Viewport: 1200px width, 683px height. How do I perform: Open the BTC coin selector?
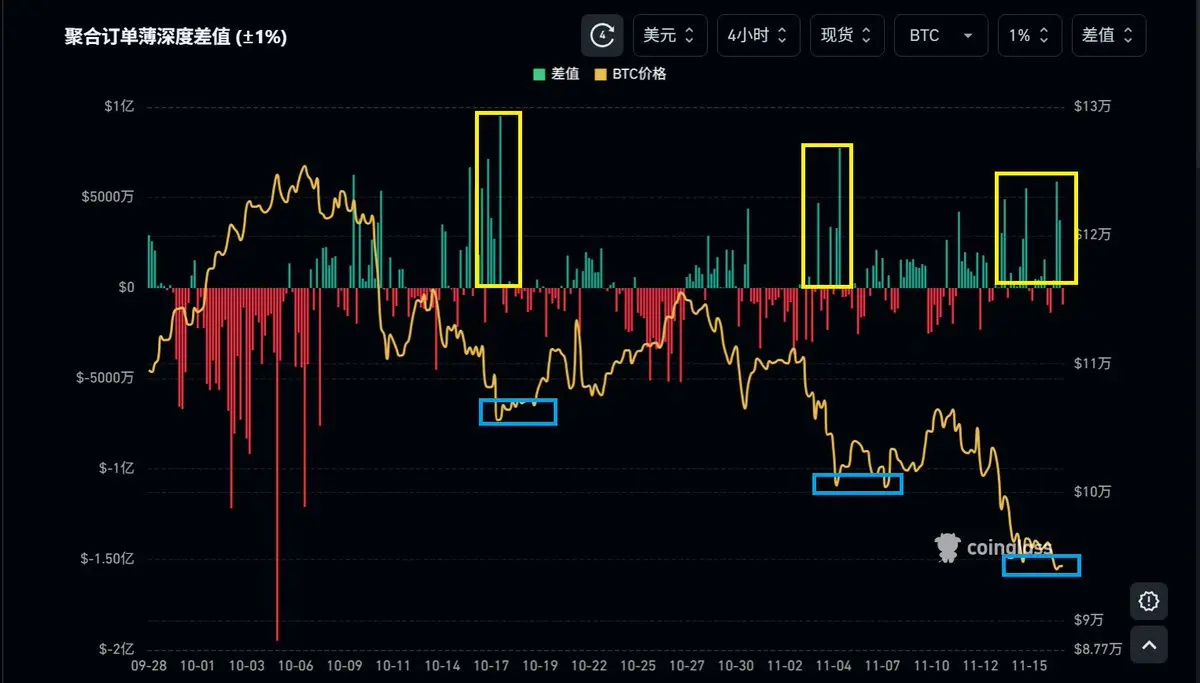941,35
